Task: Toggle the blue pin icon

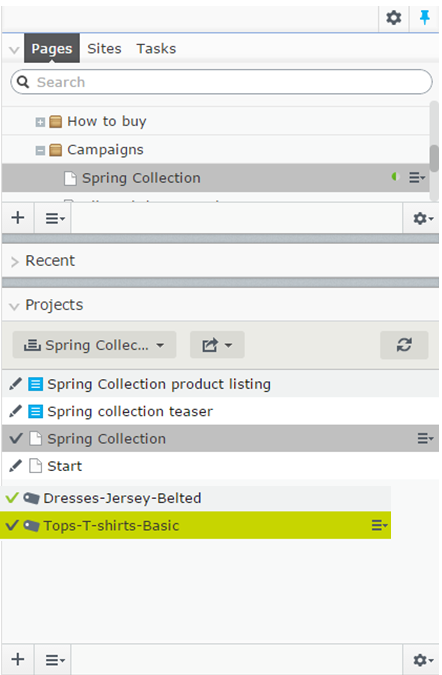Action: point(424,18)
